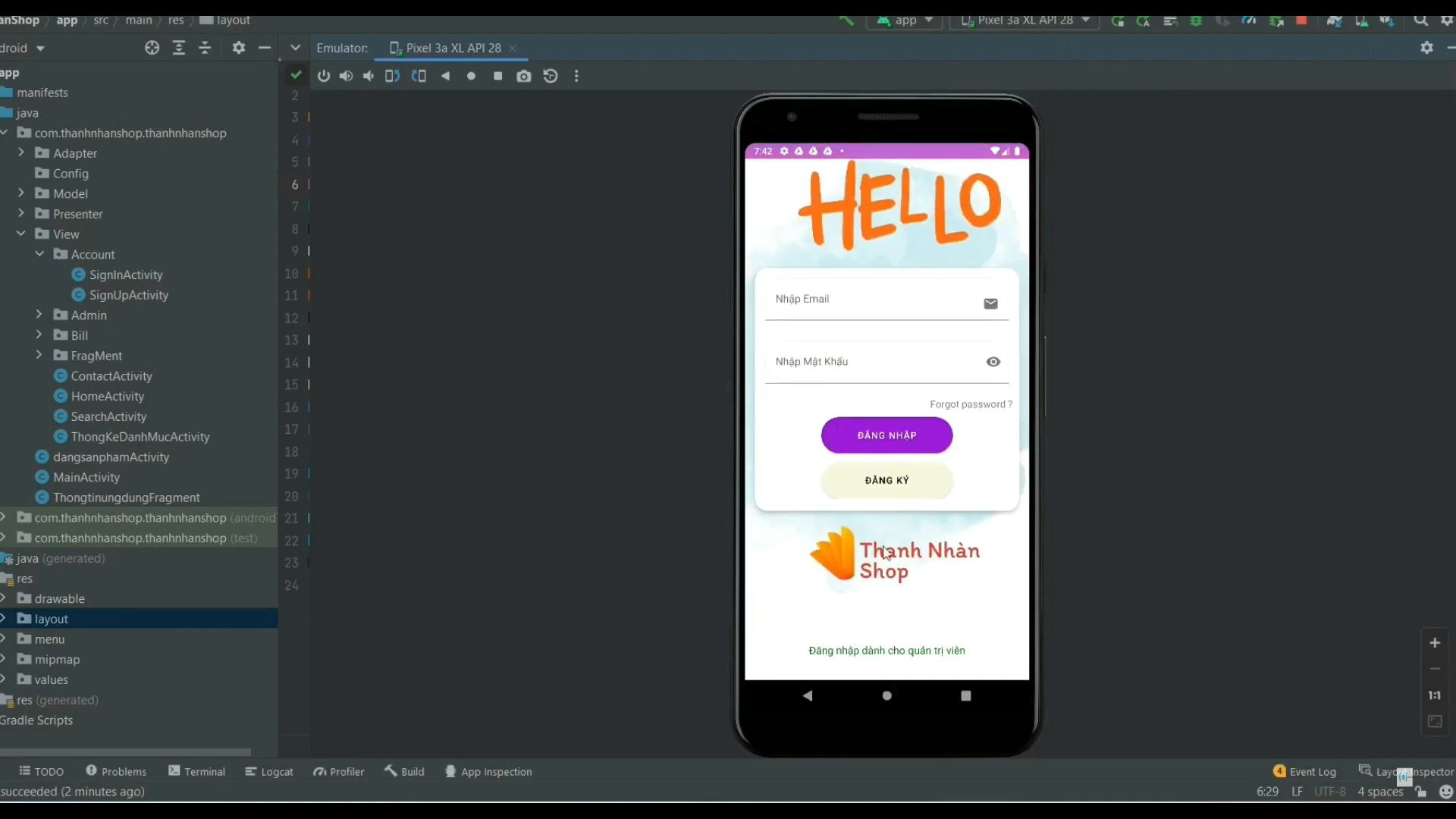Click the Nhập Mật Khẩu password field
Image resolution: width=1456 pixels, height=819 pixels.
pyautogui.click(x=886, y=363)
